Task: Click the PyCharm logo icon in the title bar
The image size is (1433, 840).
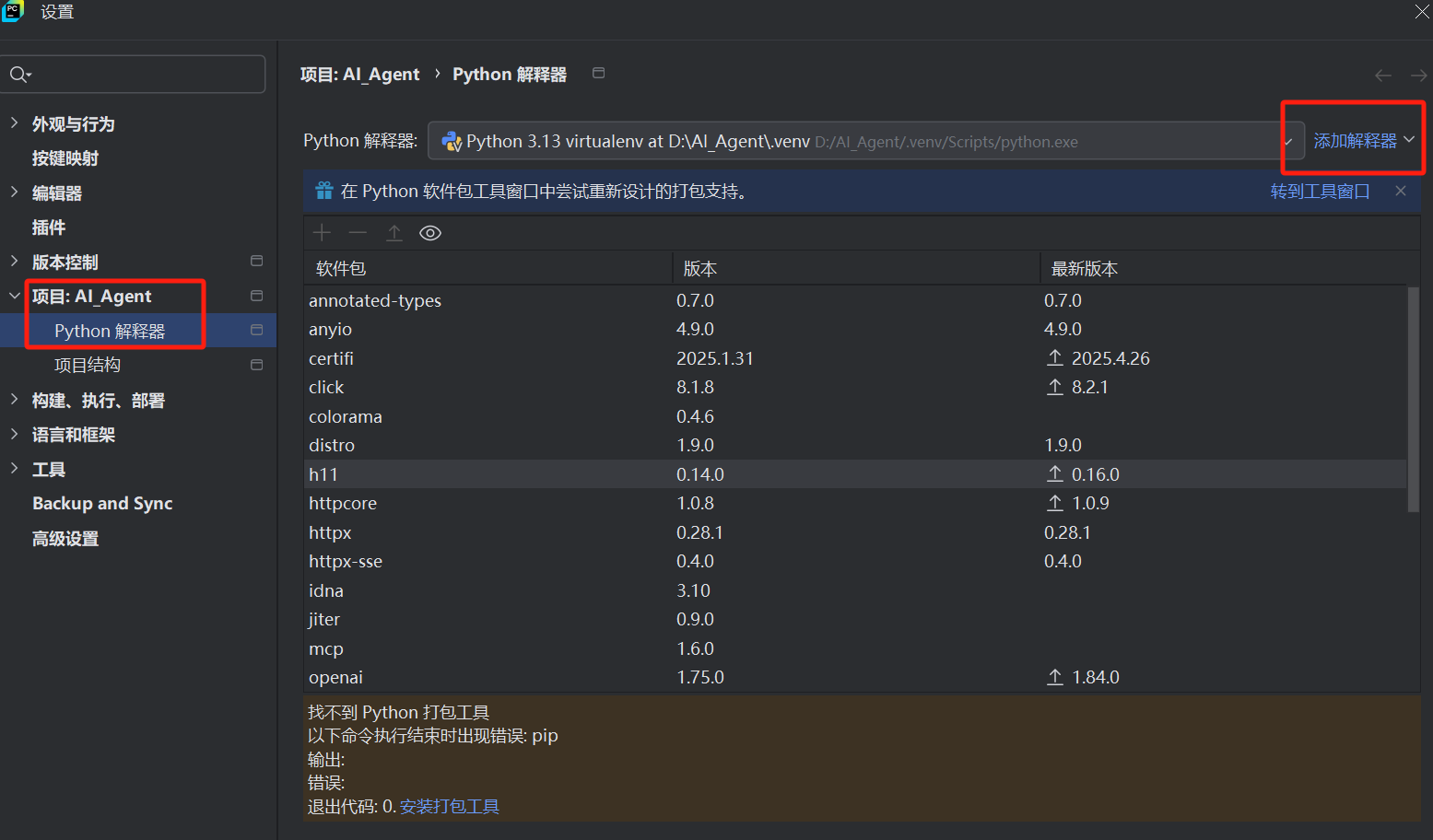Action: click(13, 11)
